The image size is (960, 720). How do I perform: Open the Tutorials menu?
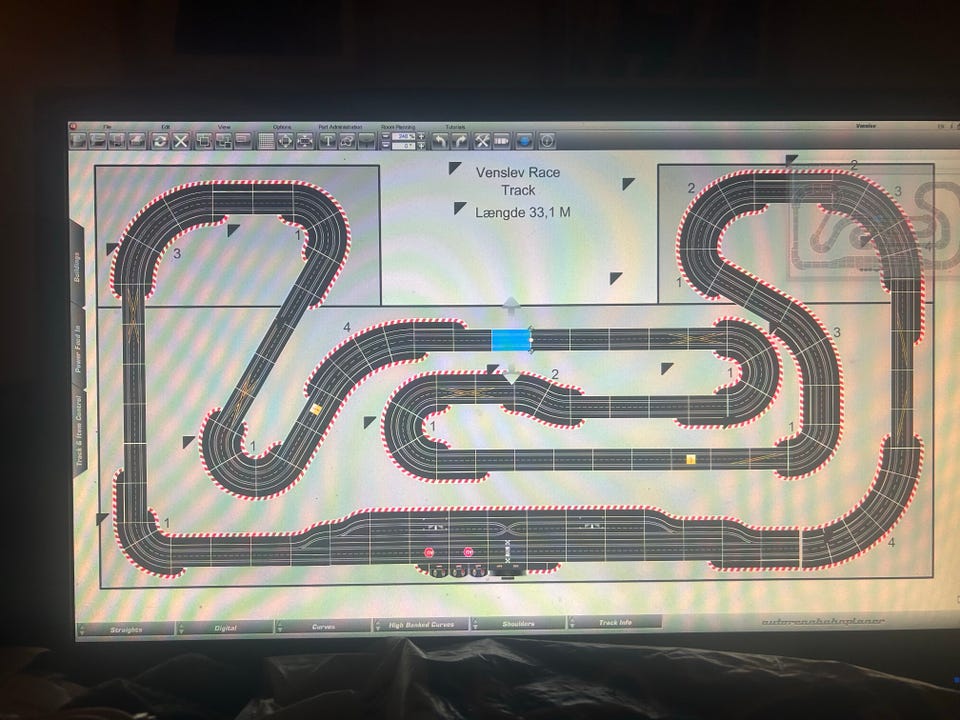[x=455, y=127]
